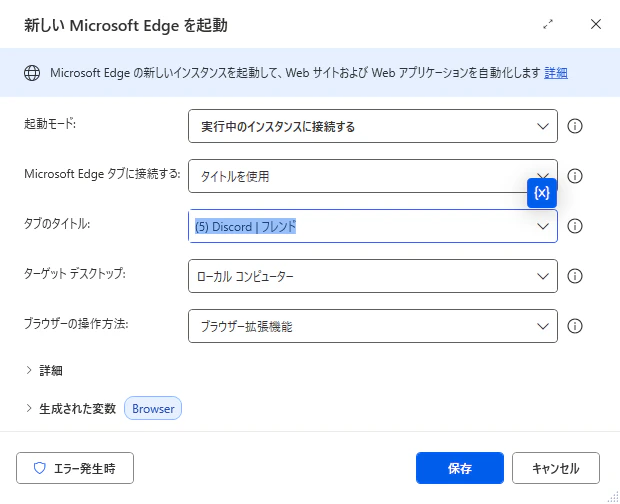Expand the 生成された変数 section
This screenshot has height=504, width=620.
[x=70, y=408]
